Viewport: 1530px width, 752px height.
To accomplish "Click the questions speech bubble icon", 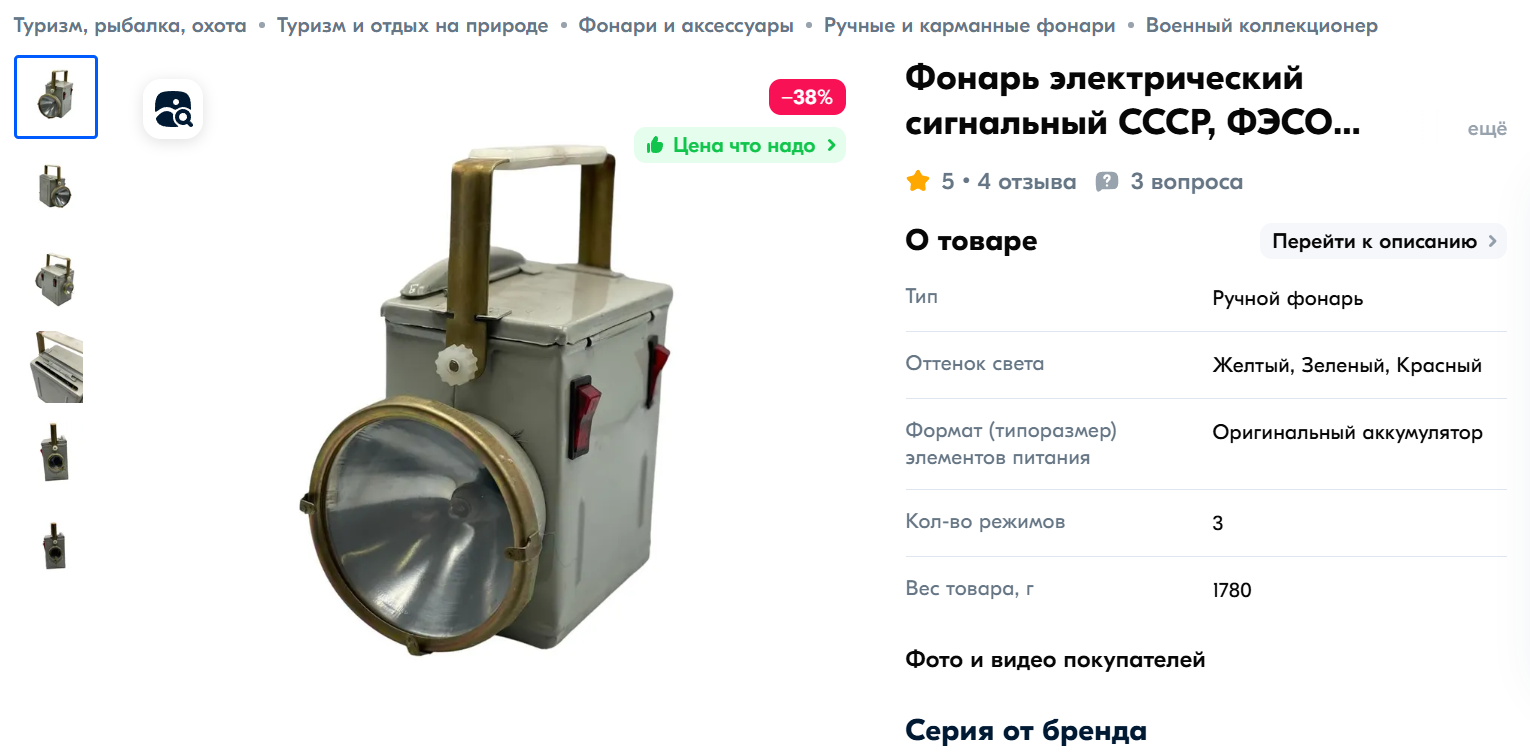I will [1107, 182].
